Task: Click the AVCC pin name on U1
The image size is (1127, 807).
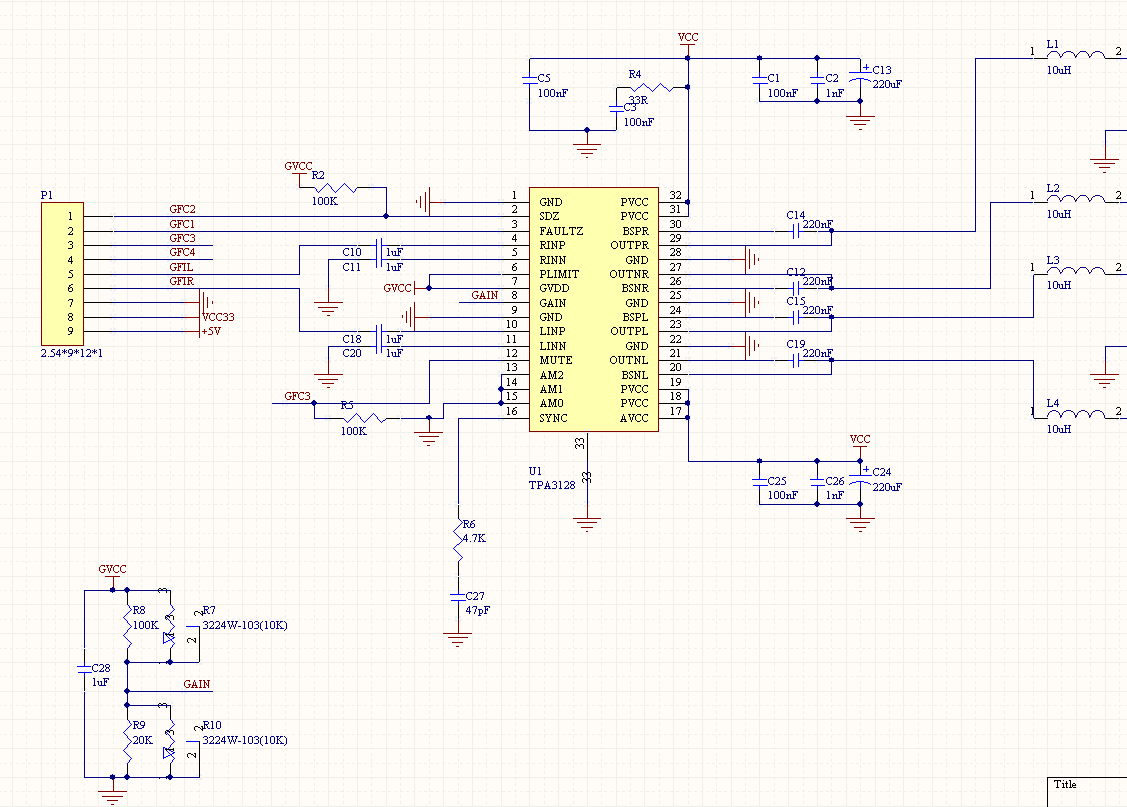Action: click(634, 418)
